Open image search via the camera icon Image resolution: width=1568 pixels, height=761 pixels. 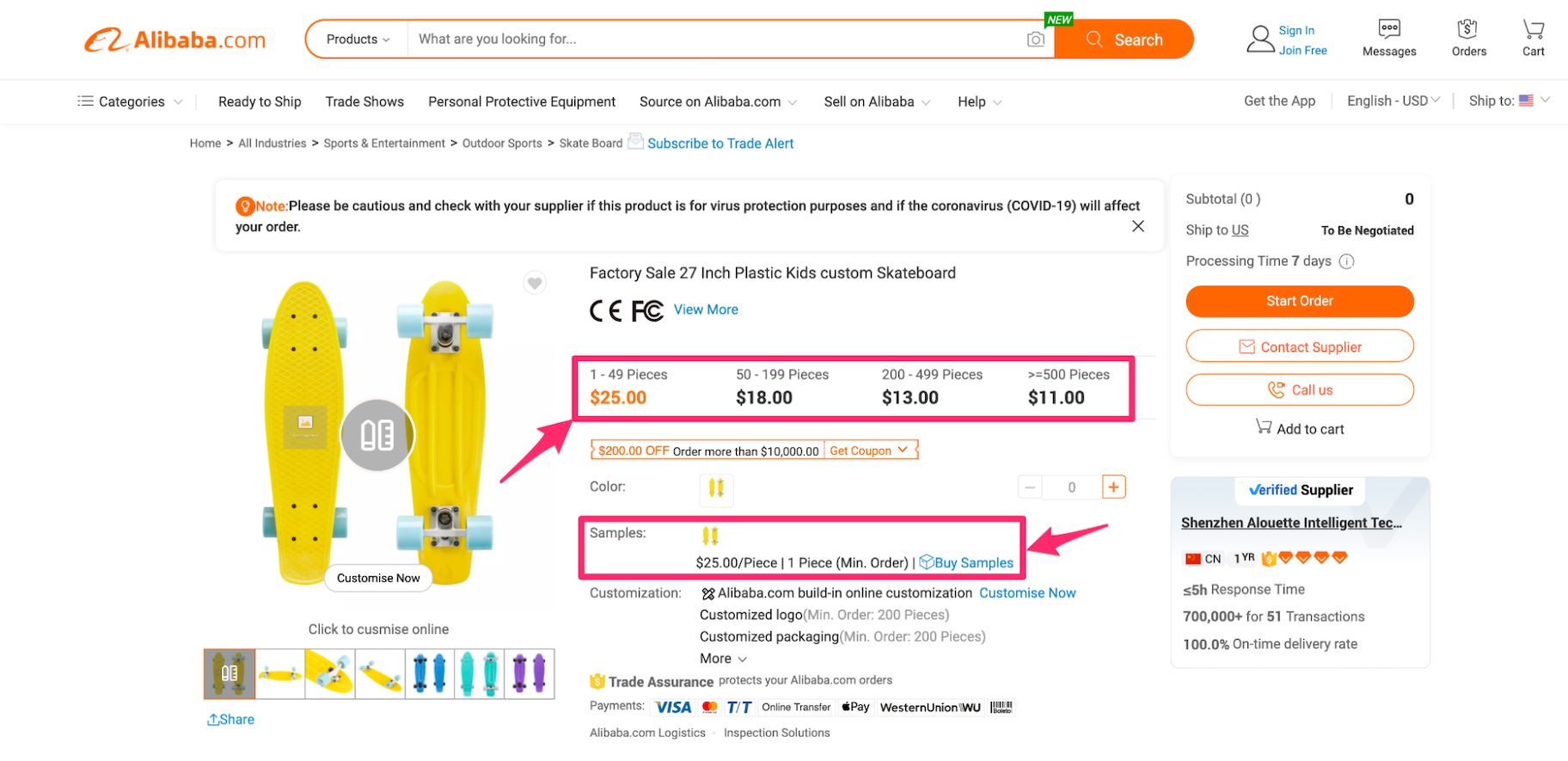1035,39
